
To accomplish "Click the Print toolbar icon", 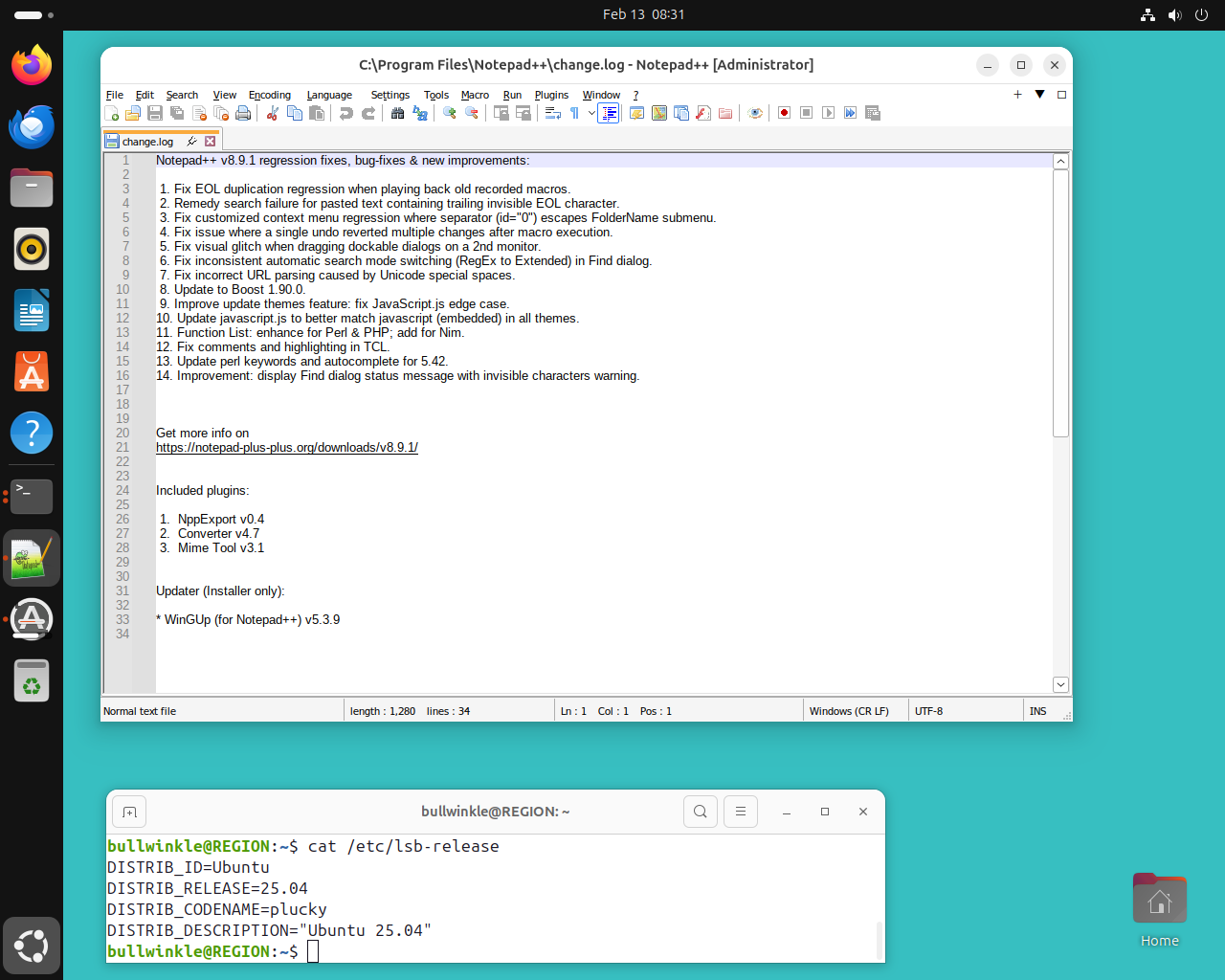I will pyautogui.click(x=243, y=113).
